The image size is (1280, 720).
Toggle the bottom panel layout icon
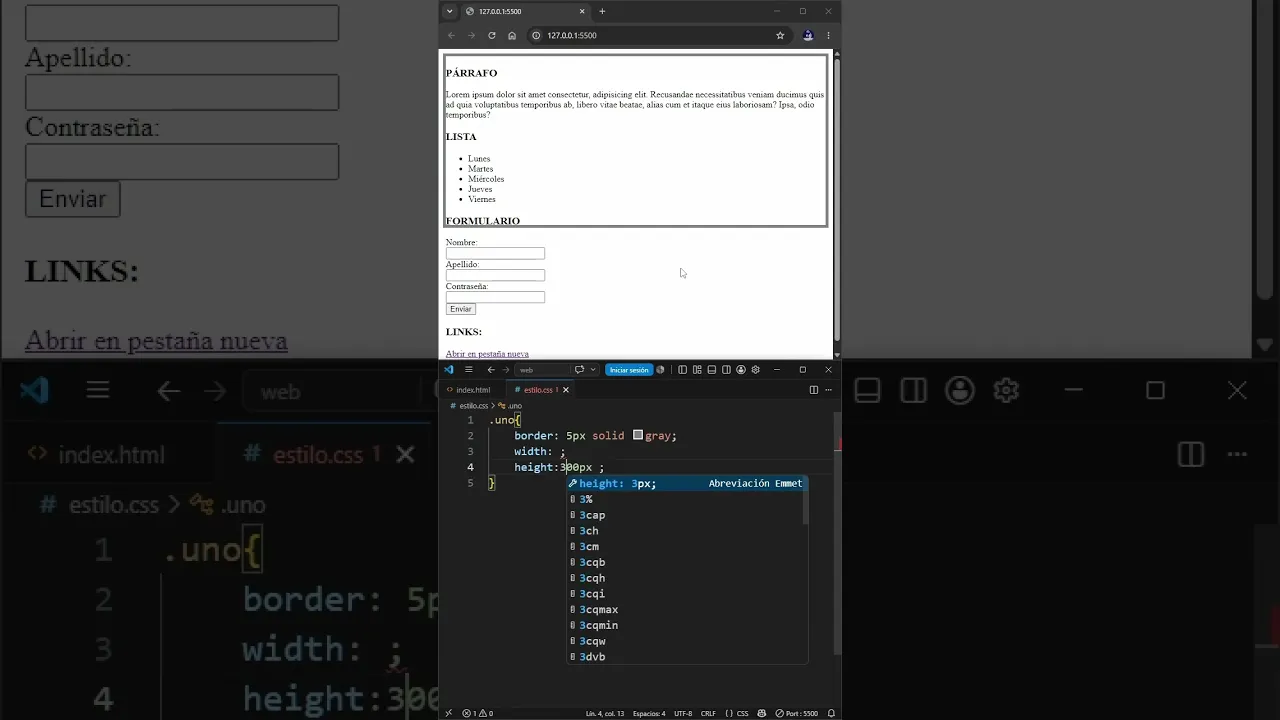[712, 370]
